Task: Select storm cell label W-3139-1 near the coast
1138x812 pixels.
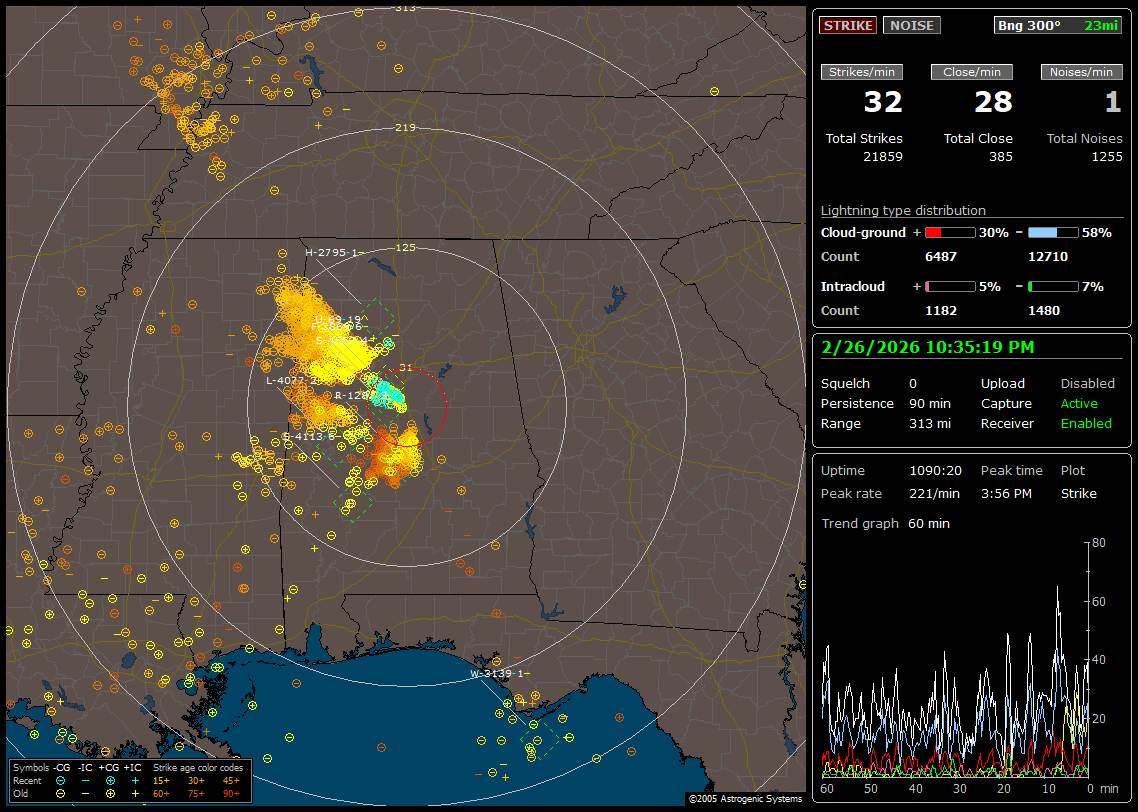Action: (499, 674)
